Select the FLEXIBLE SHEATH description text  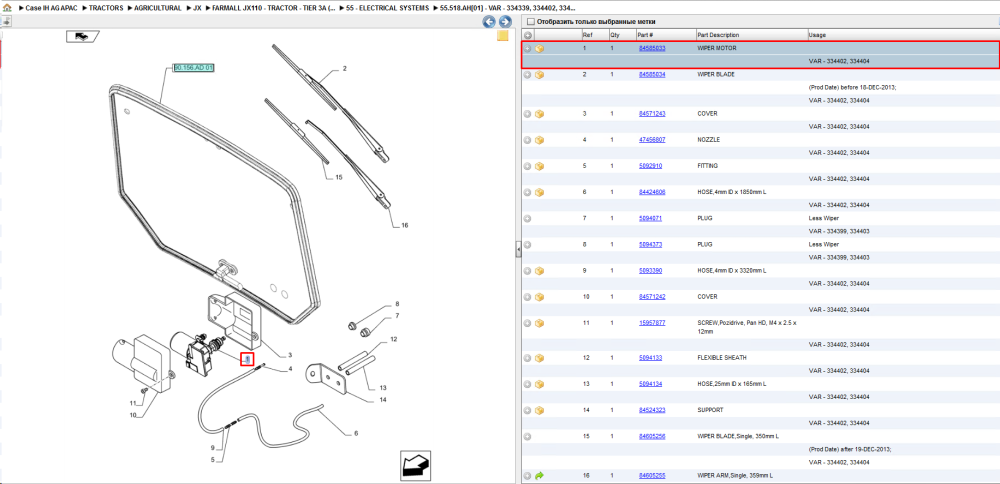(x=722, y=358)
